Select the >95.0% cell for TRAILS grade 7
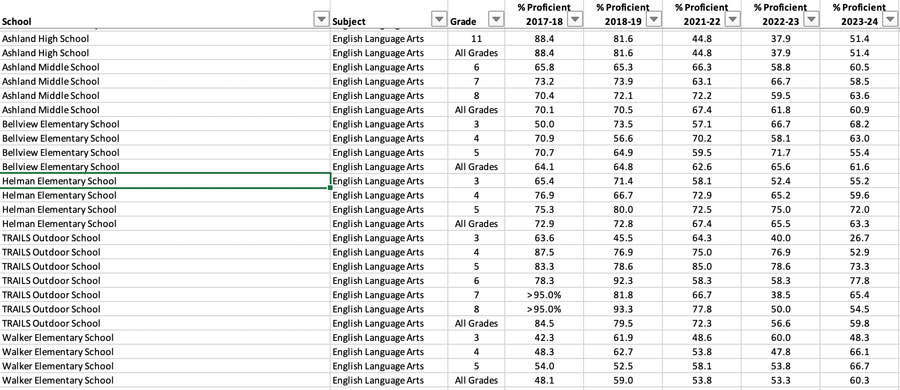Viewport: 900px width, 390px height. pyautogui.click(x=544, y=295)
